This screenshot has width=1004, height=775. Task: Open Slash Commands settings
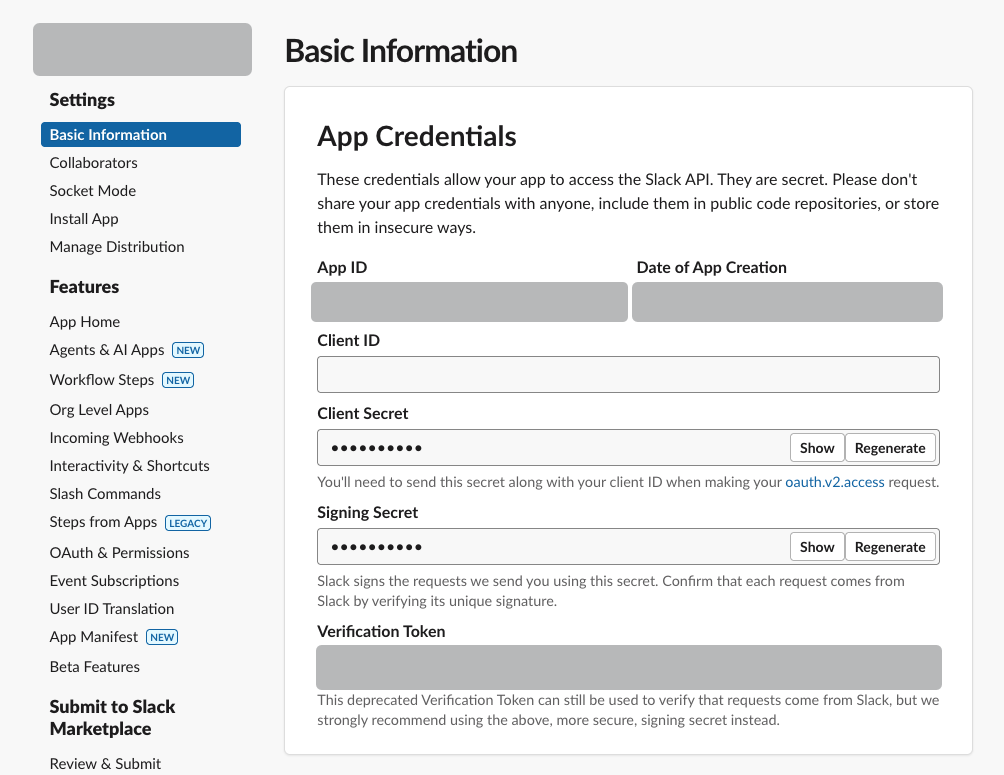coord(104,493)
